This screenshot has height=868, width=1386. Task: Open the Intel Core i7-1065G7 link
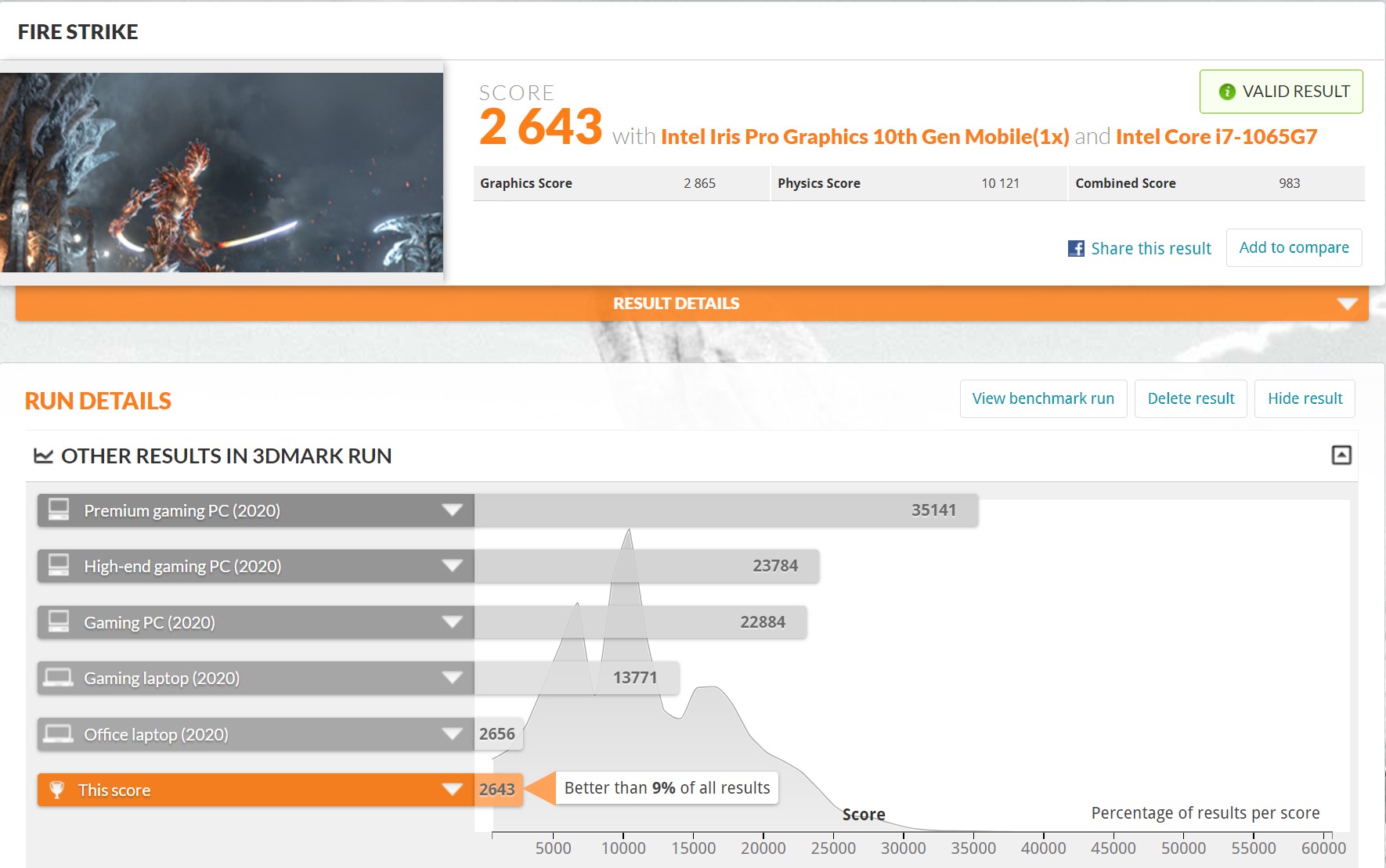pos(1216,137)
